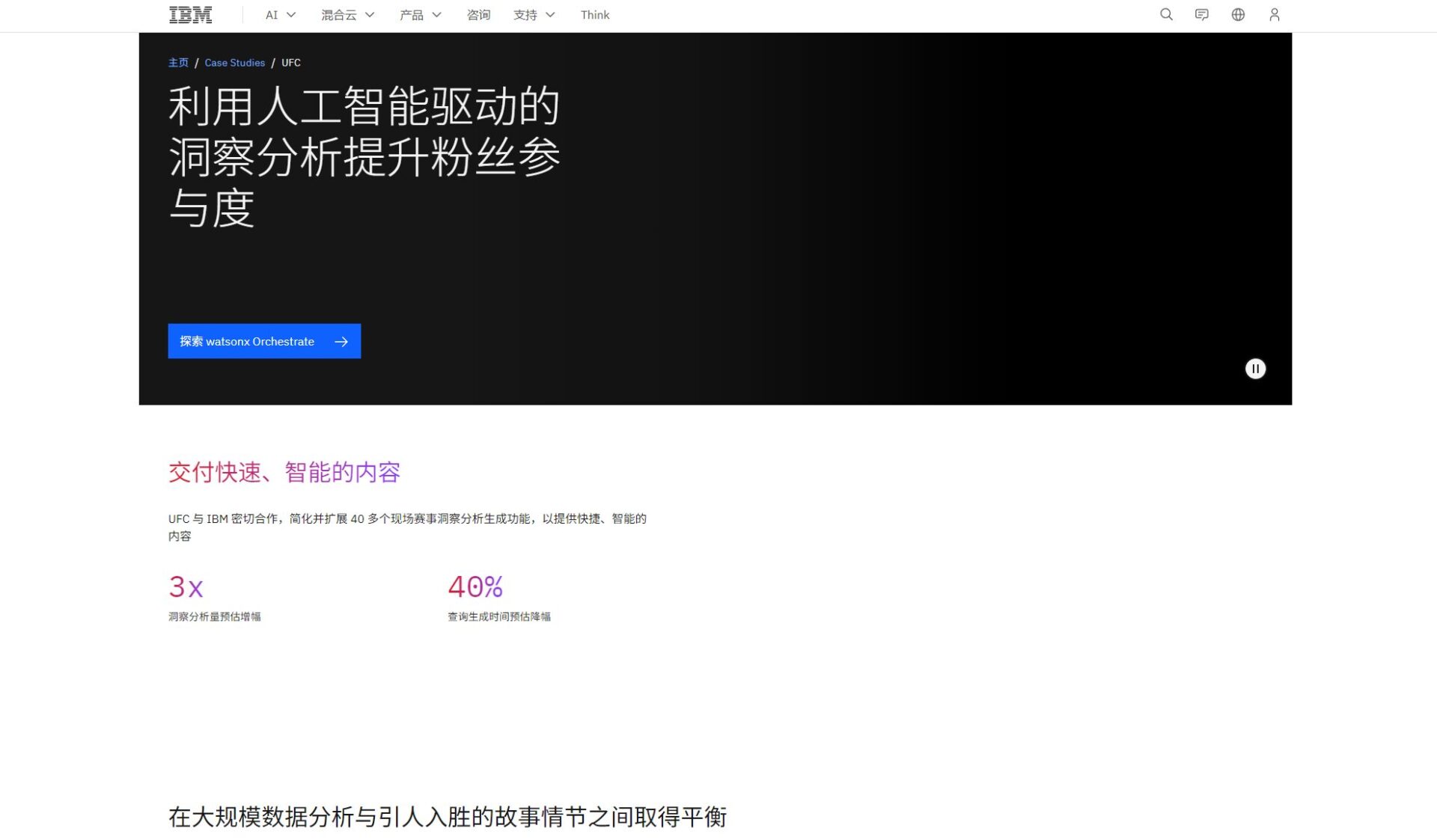This screenshot has height=840, width=1437.
Task: Select Think in the navigation bar
Action: 595,14
